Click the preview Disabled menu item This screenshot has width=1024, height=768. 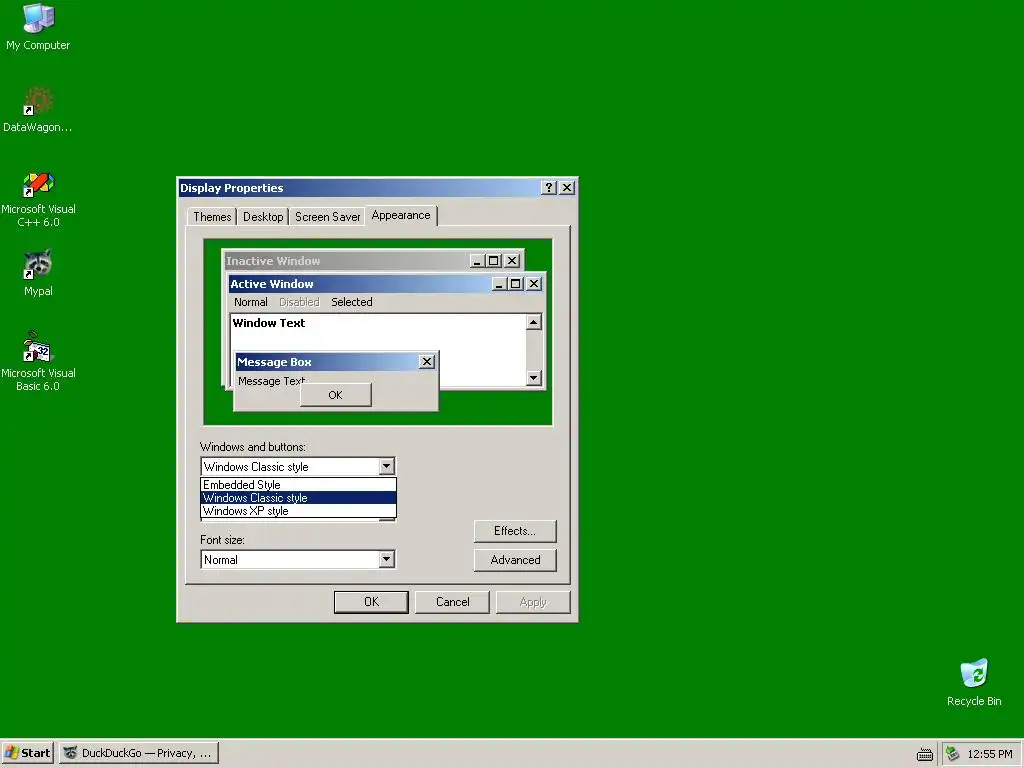click(299, 302)
